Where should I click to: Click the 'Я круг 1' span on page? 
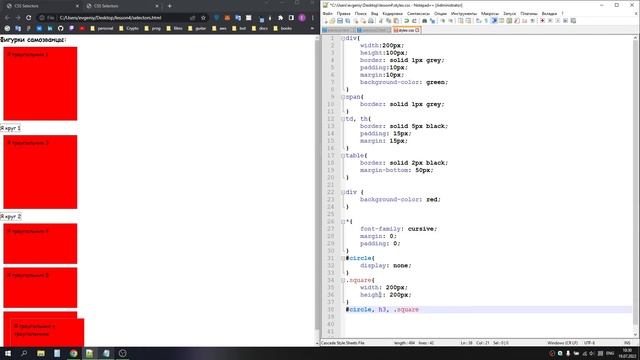10,128
